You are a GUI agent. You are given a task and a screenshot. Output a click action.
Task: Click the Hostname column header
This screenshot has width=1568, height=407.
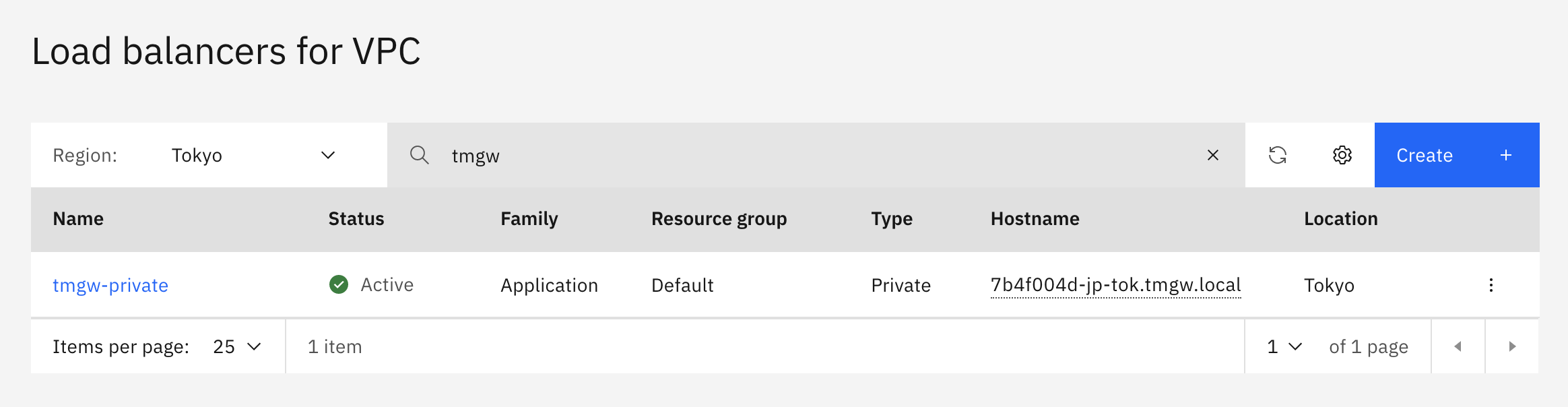click(x=1035, y=219)
